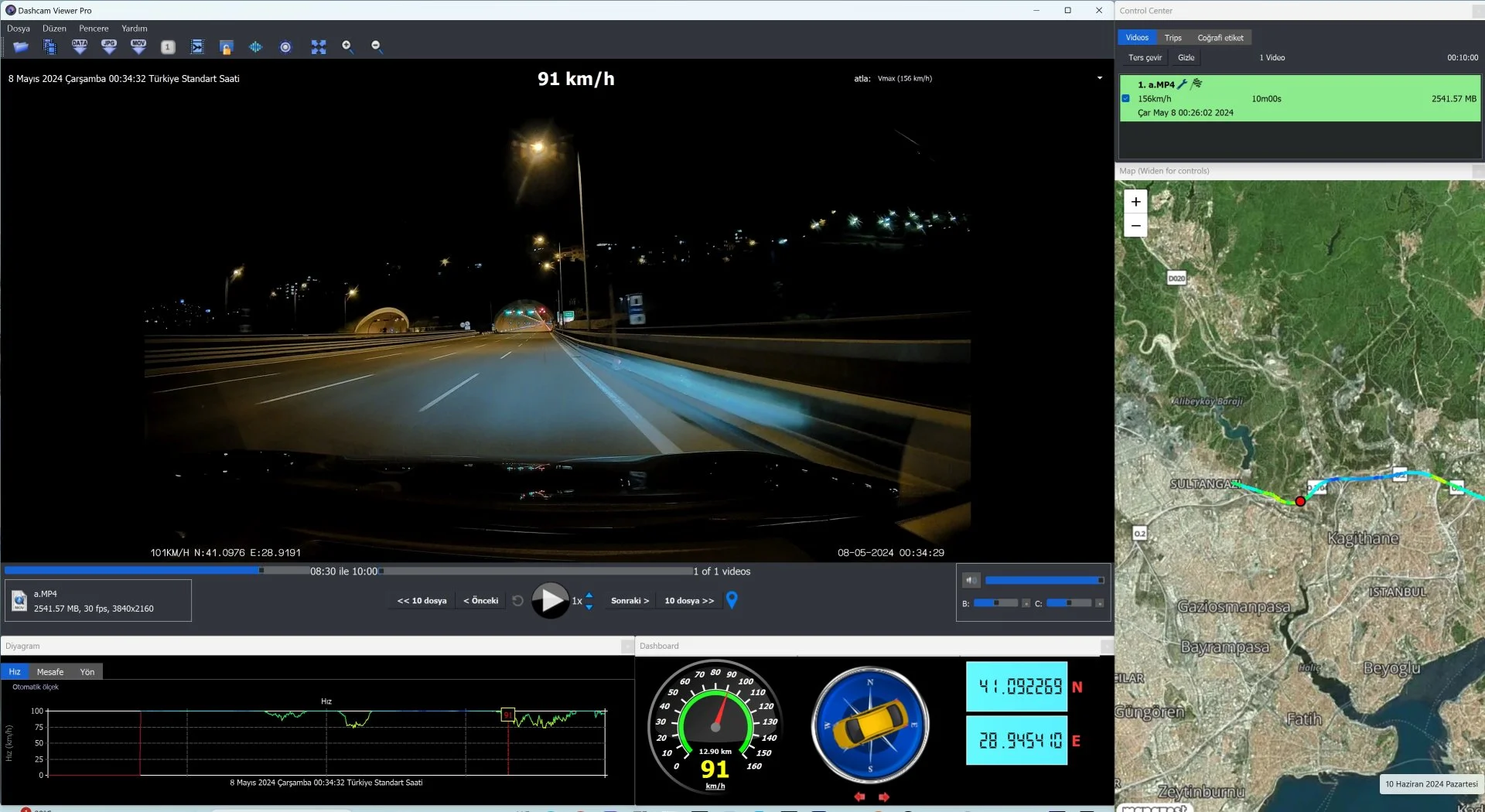Image resolution: width=1485 pixels, height=812 pixels.
Task: Expand the video overlay dropdown arrow
Action: [1099, 78]
